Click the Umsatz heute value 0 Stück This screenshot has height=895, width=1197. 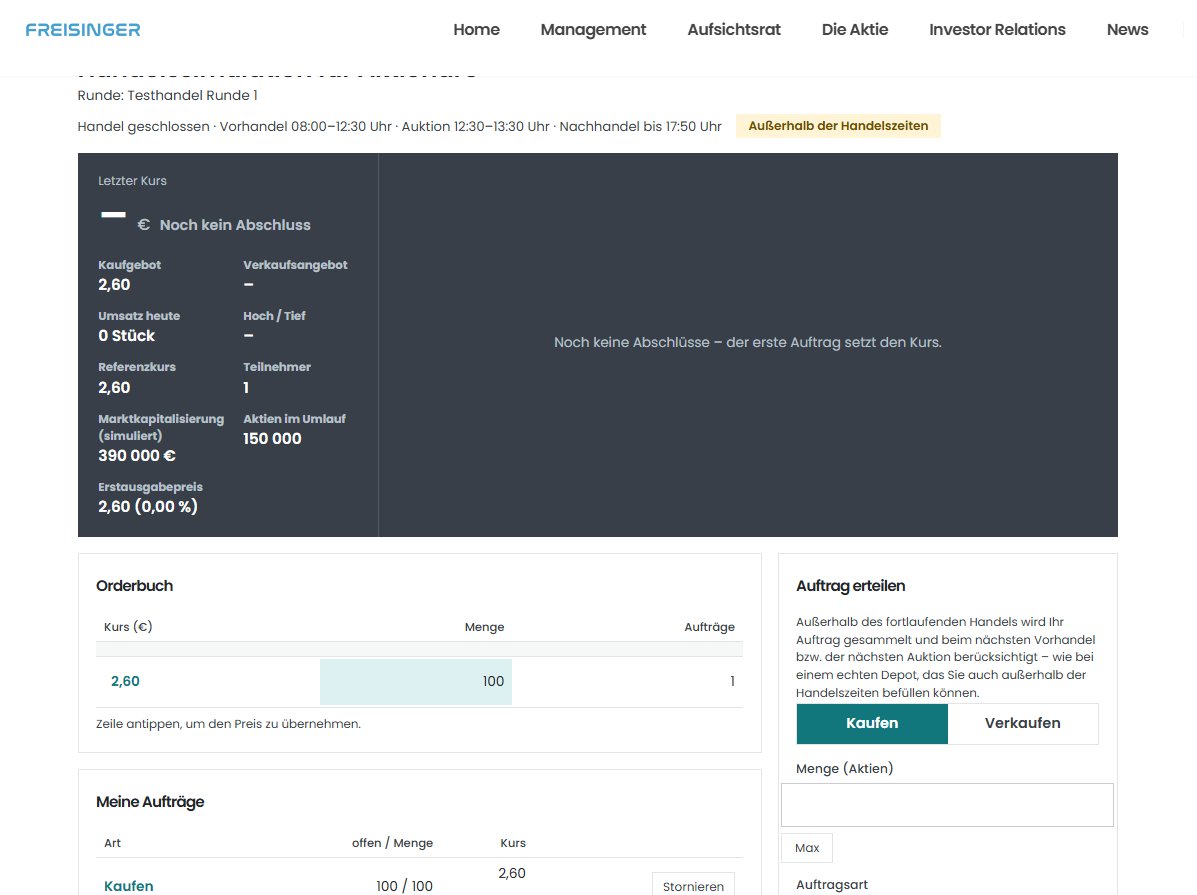127,336
